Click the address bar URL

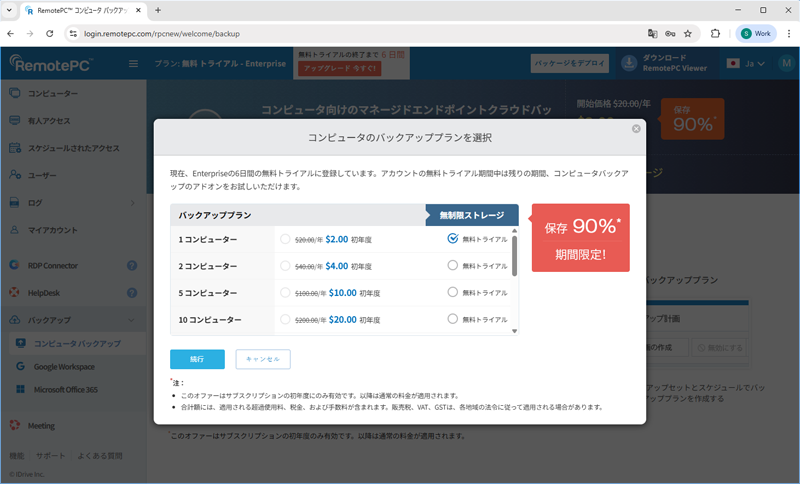162,34
